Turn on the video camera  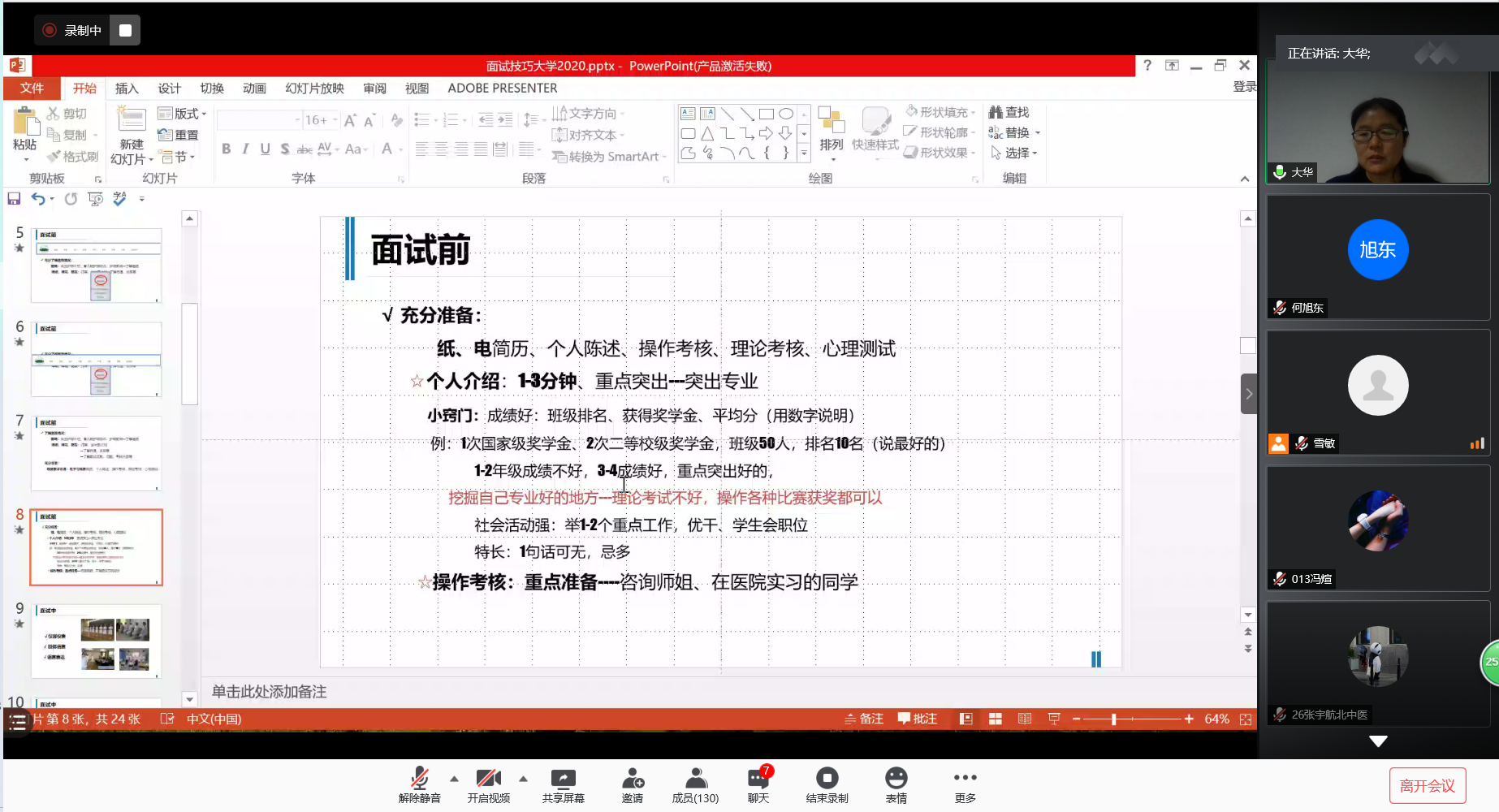[488, 780]
